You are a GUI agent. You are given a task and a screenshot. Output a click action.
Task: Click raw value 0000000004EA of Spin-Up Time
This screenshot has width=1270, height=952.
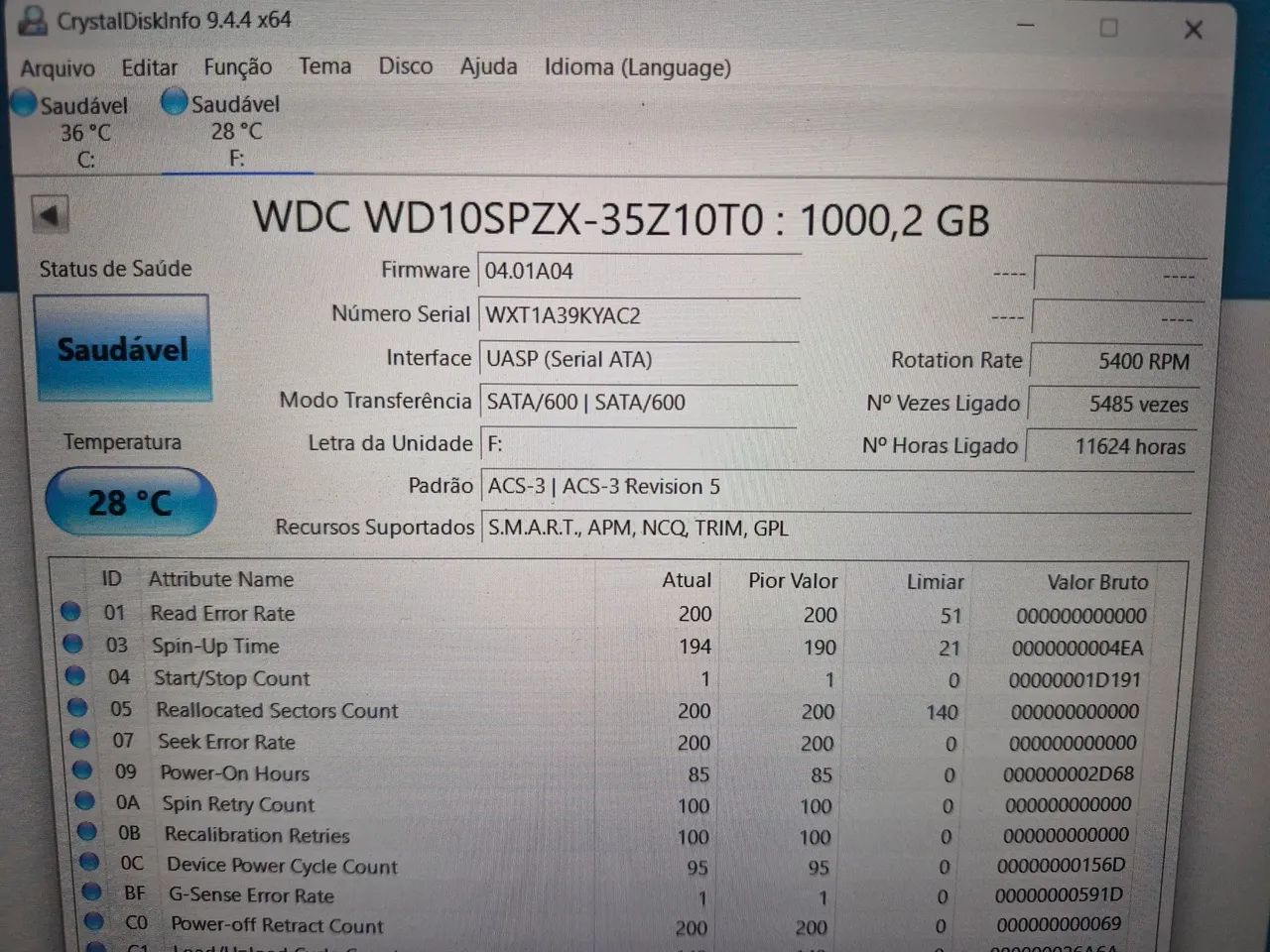1078,649
